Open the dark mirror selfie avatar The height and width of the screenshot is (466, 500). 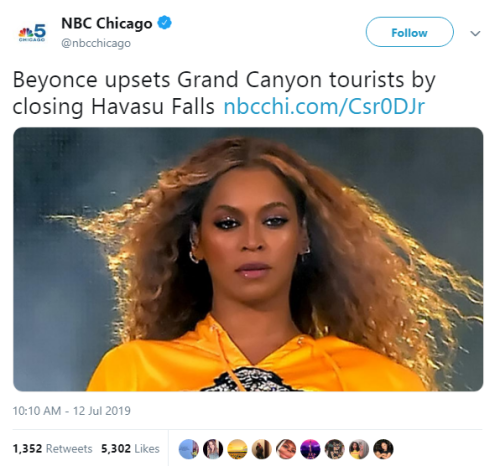262,449
